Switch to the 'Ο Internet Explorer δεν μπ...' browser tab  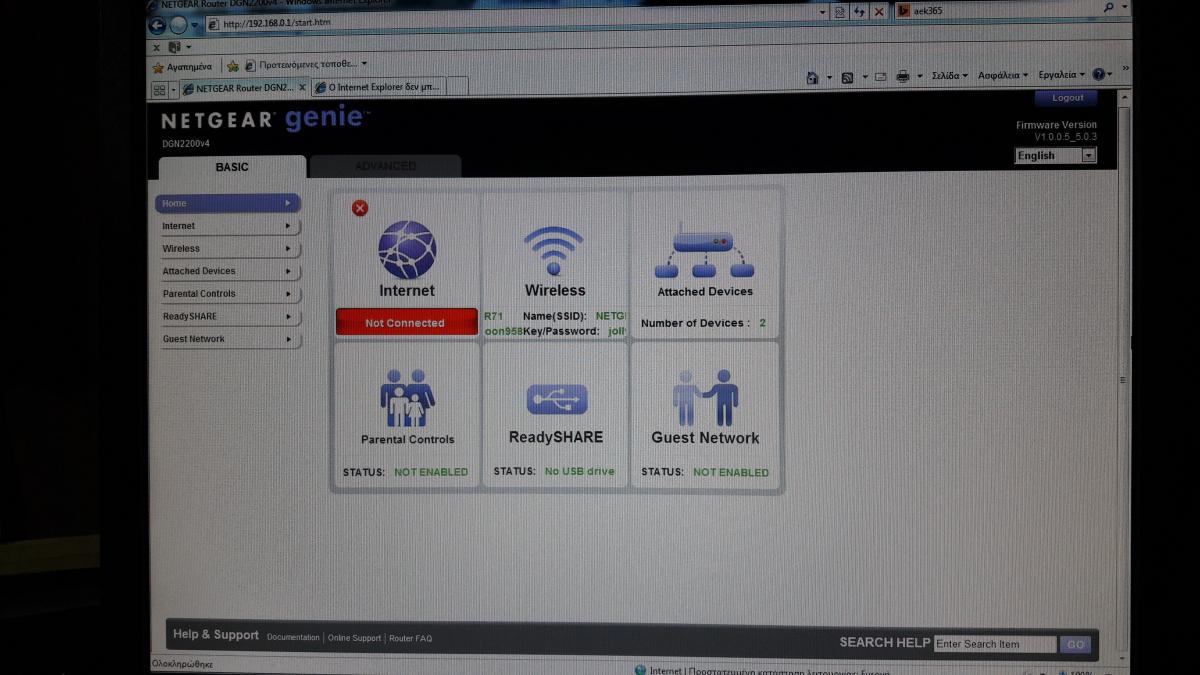378,88
